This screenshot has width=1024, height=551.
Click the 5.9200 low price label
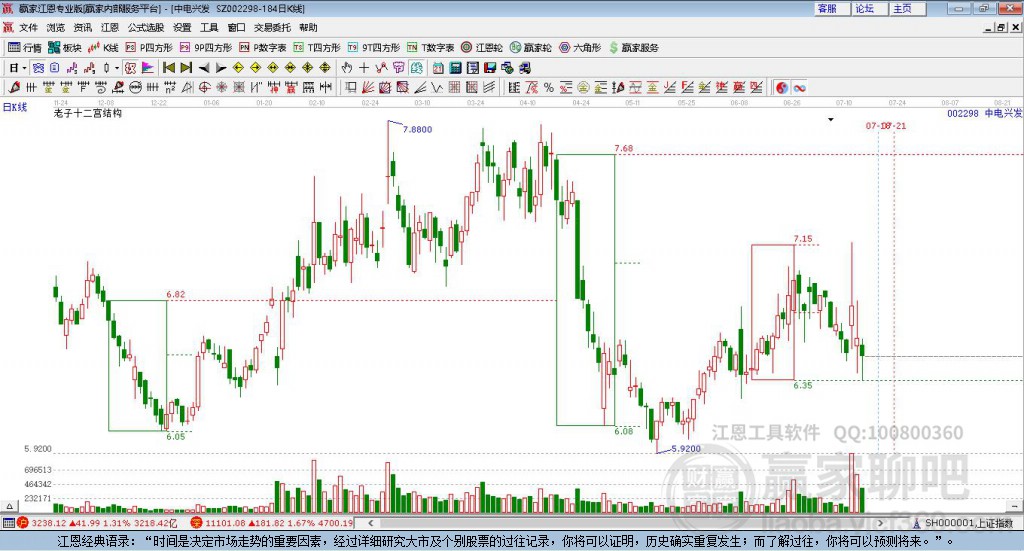[x=686, y=449]
